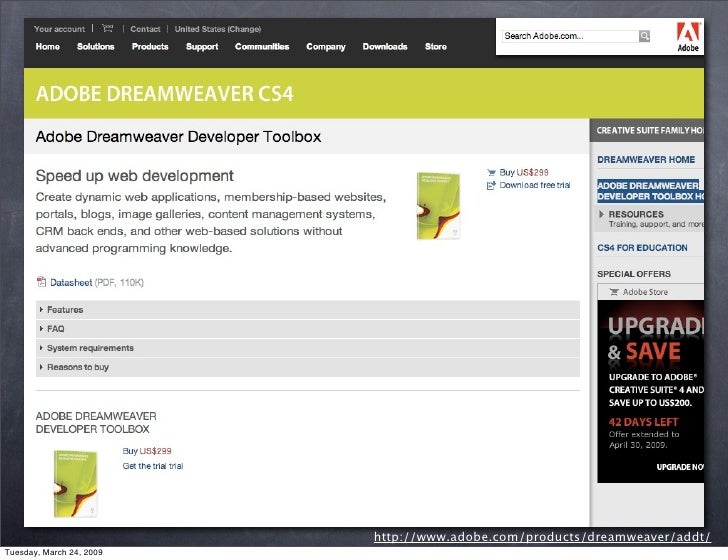Viewport: 728px width, 560px height.
Task: Click Buy US$299 link near top
Action: (524, 172)
